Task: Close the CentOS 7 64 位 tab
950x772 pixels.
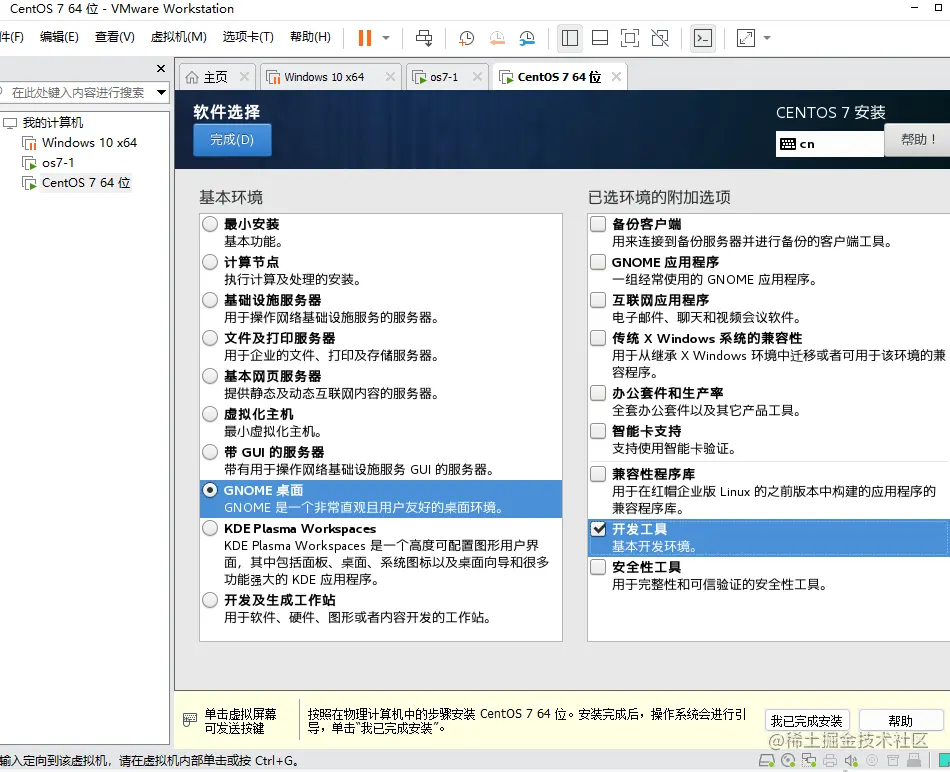Action: click(x=616, y=77)
